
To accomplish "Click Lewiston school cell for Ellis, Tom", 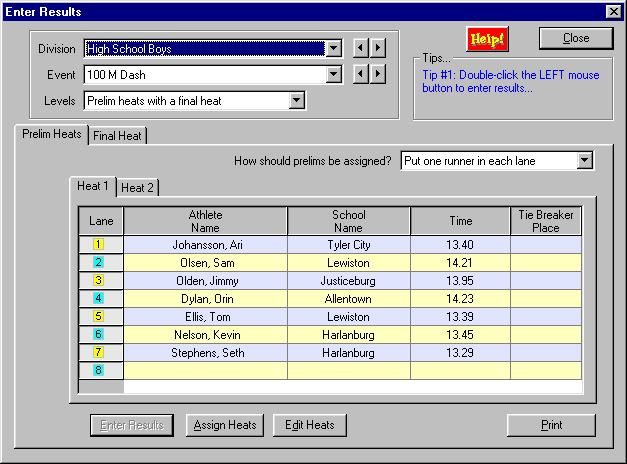I will point(349,316).
